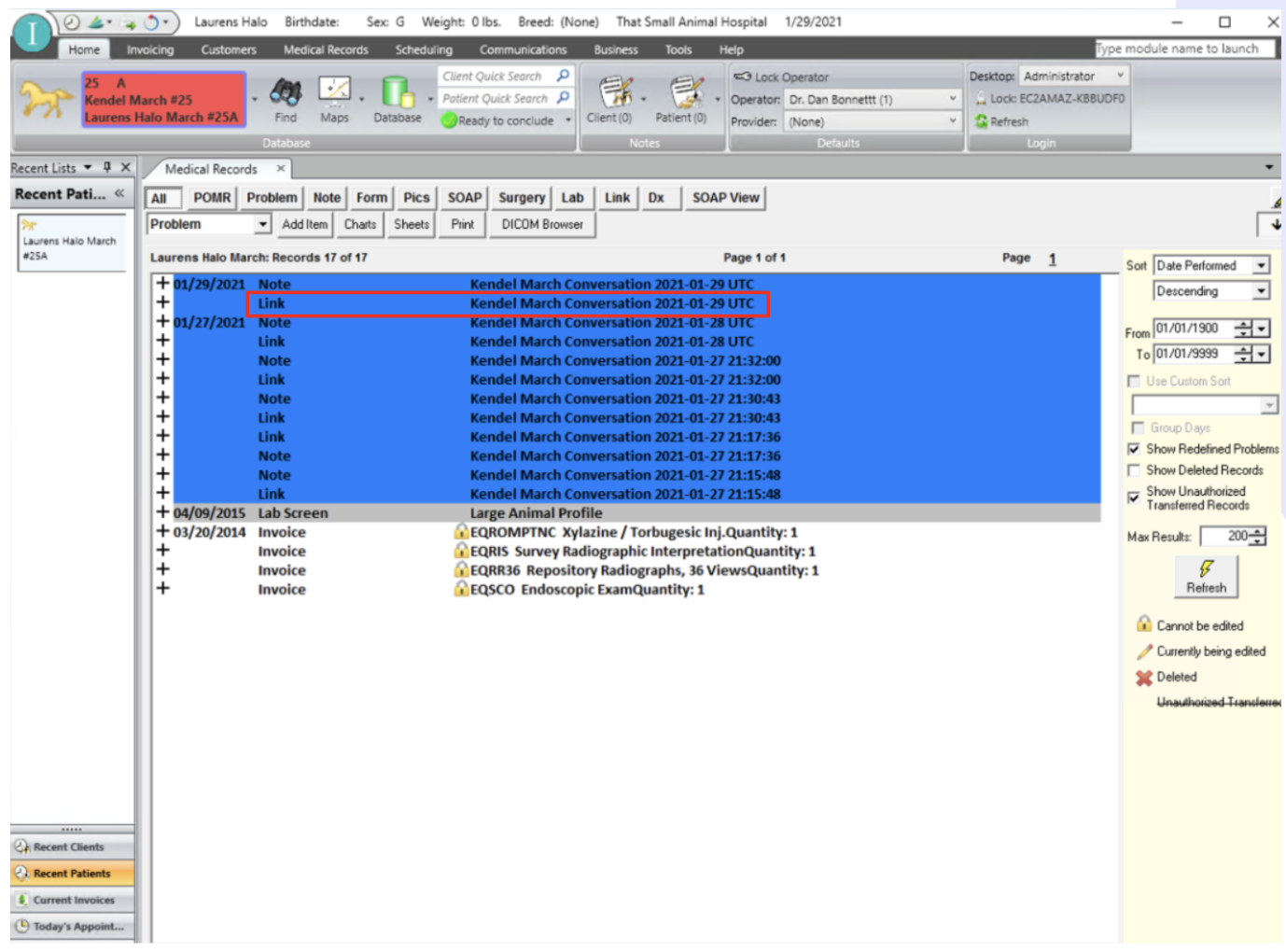Select the Find binoculars tool
Screen dimensions: 1286x952
pos(286,93)
